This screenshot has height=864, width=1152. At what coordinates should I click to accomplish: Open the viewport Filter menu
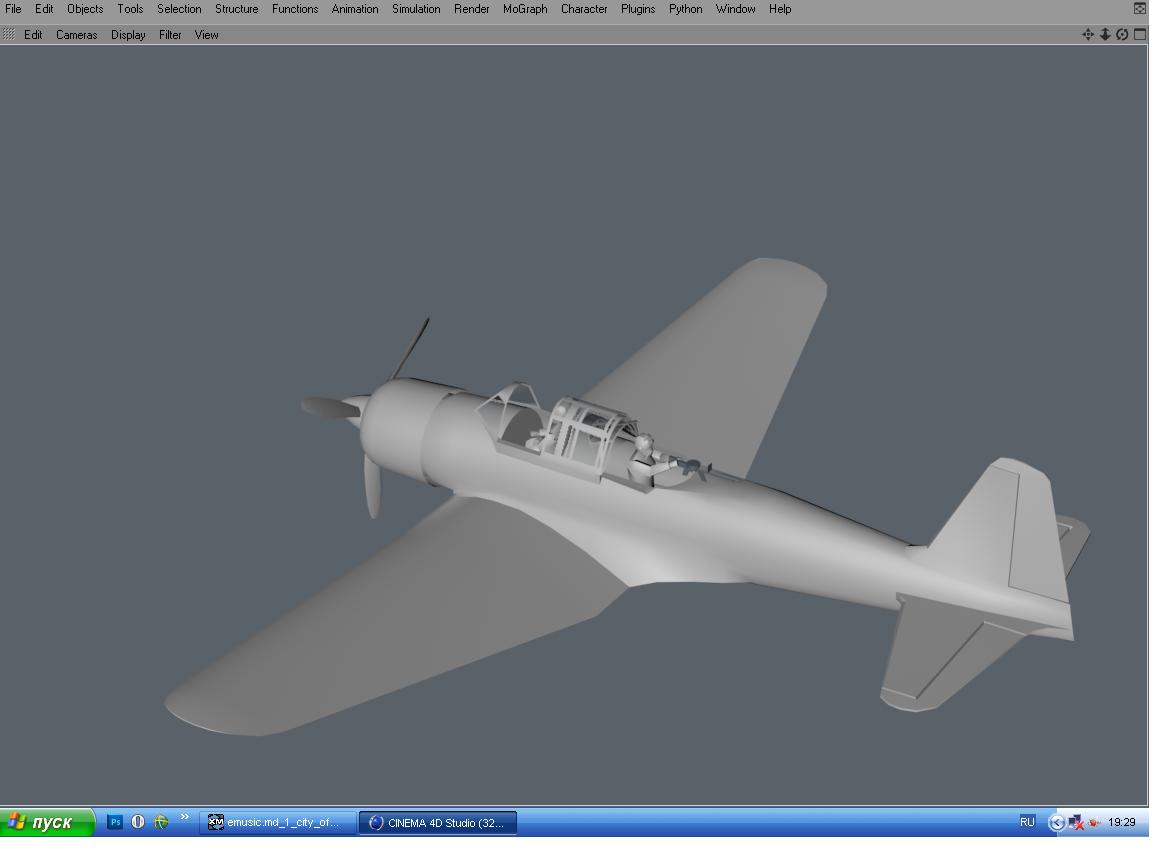click(x=170, y=35)
